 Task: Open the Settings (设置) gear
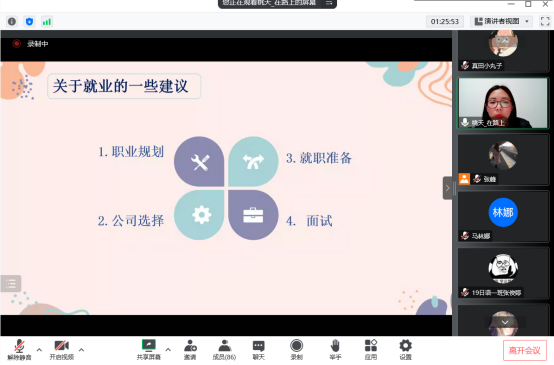[405, 349]
